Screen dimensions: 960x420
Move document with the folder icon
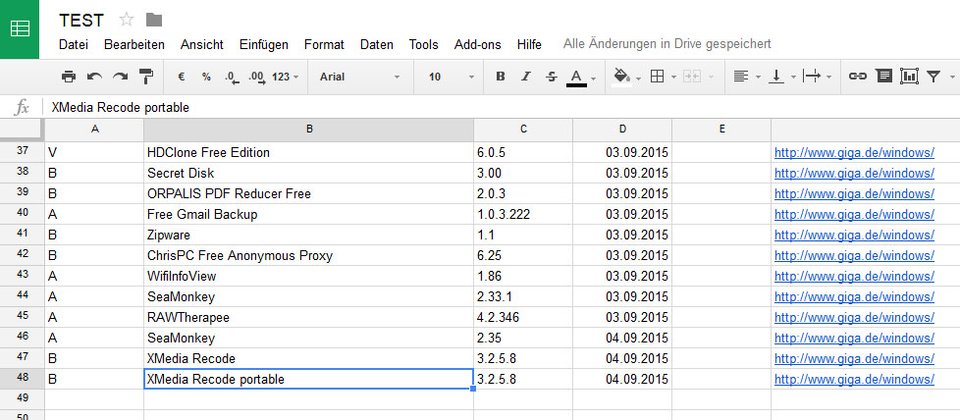(154, 20)
